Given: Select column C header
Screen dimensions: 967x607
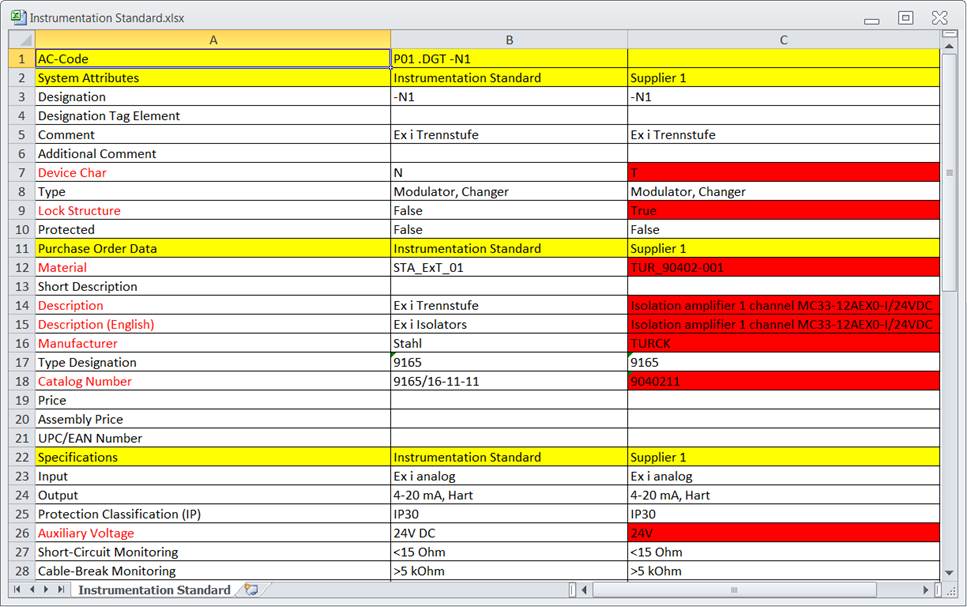Looking at the screenshot, I should (x=783, y=40).
